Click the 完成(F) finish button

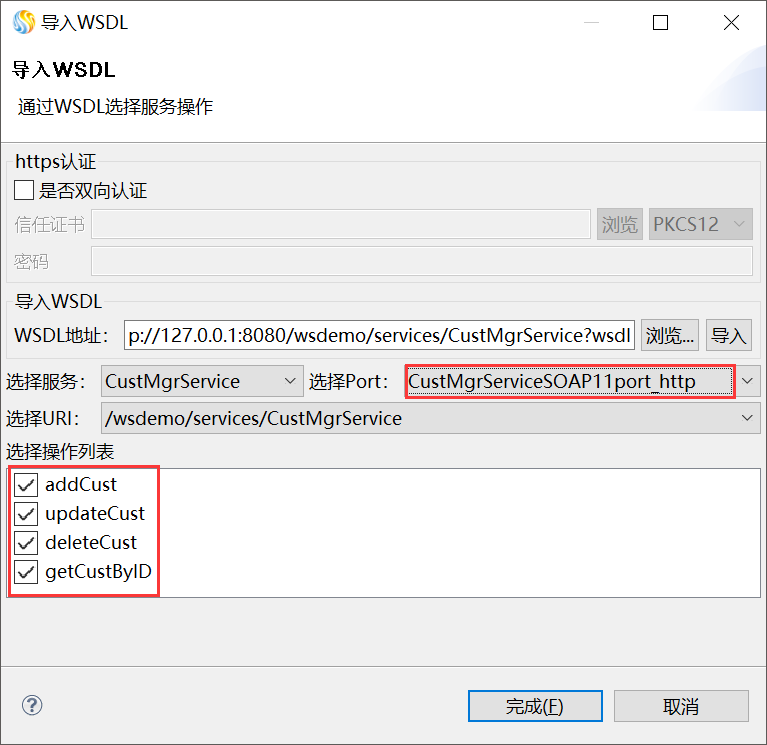535,706
